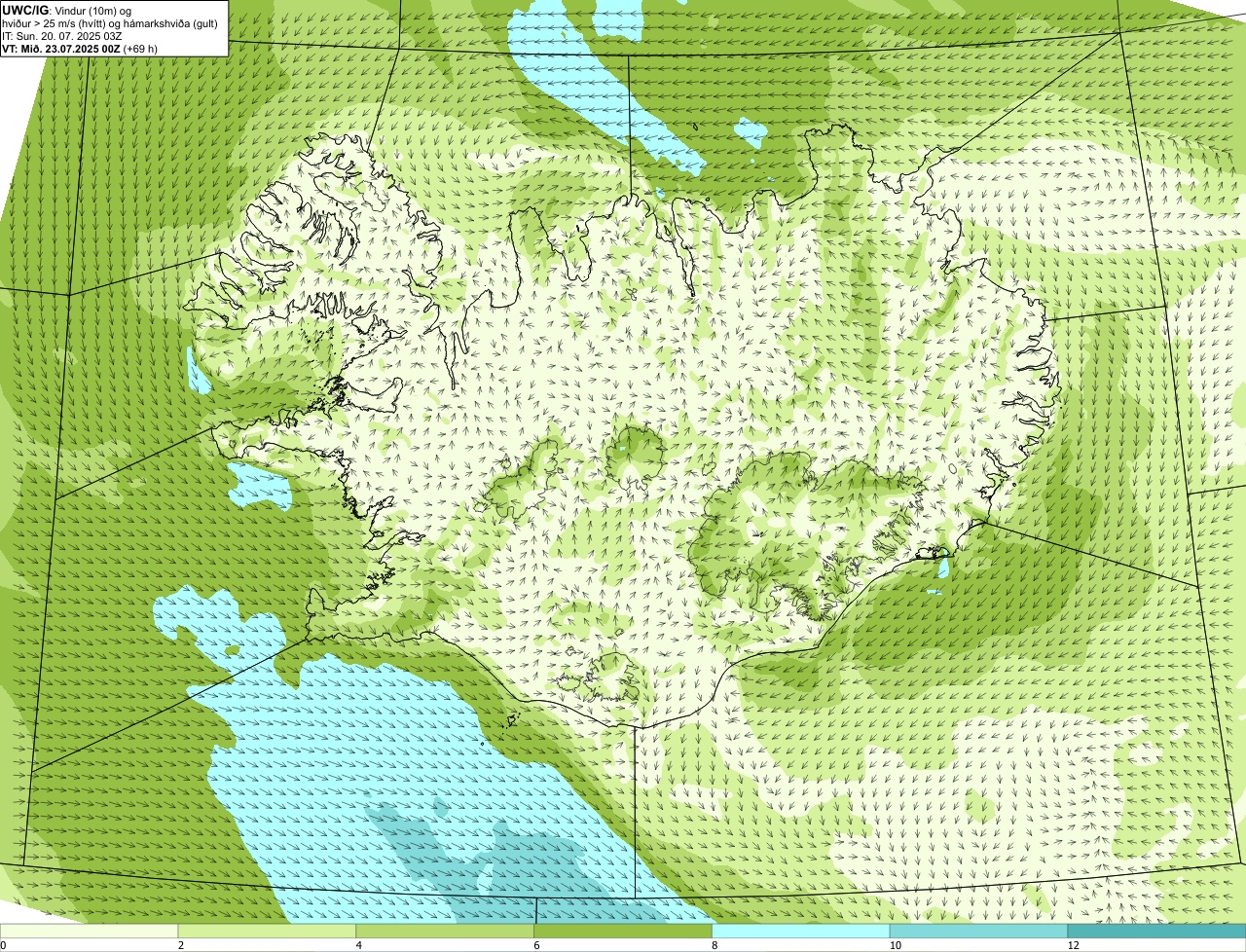
Task: Click the "6" label on color scale
Action: pos(537,945)
